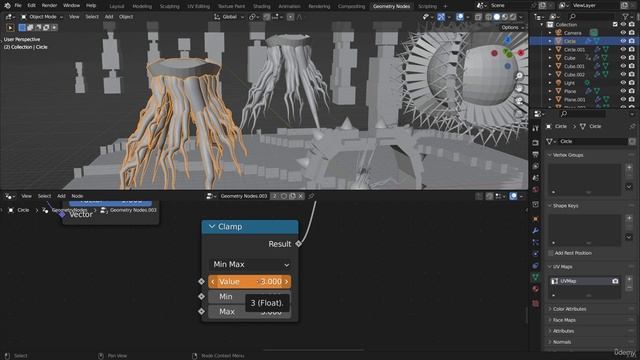This screenshot has height=360, width=640.
Task: Open the viewport Options dropdown
Action: pyautogui.click(x=512, y=27)
